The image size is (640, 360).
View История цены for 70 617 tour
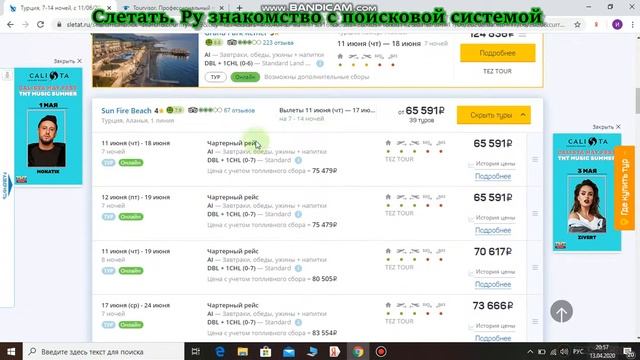[495, 271]
